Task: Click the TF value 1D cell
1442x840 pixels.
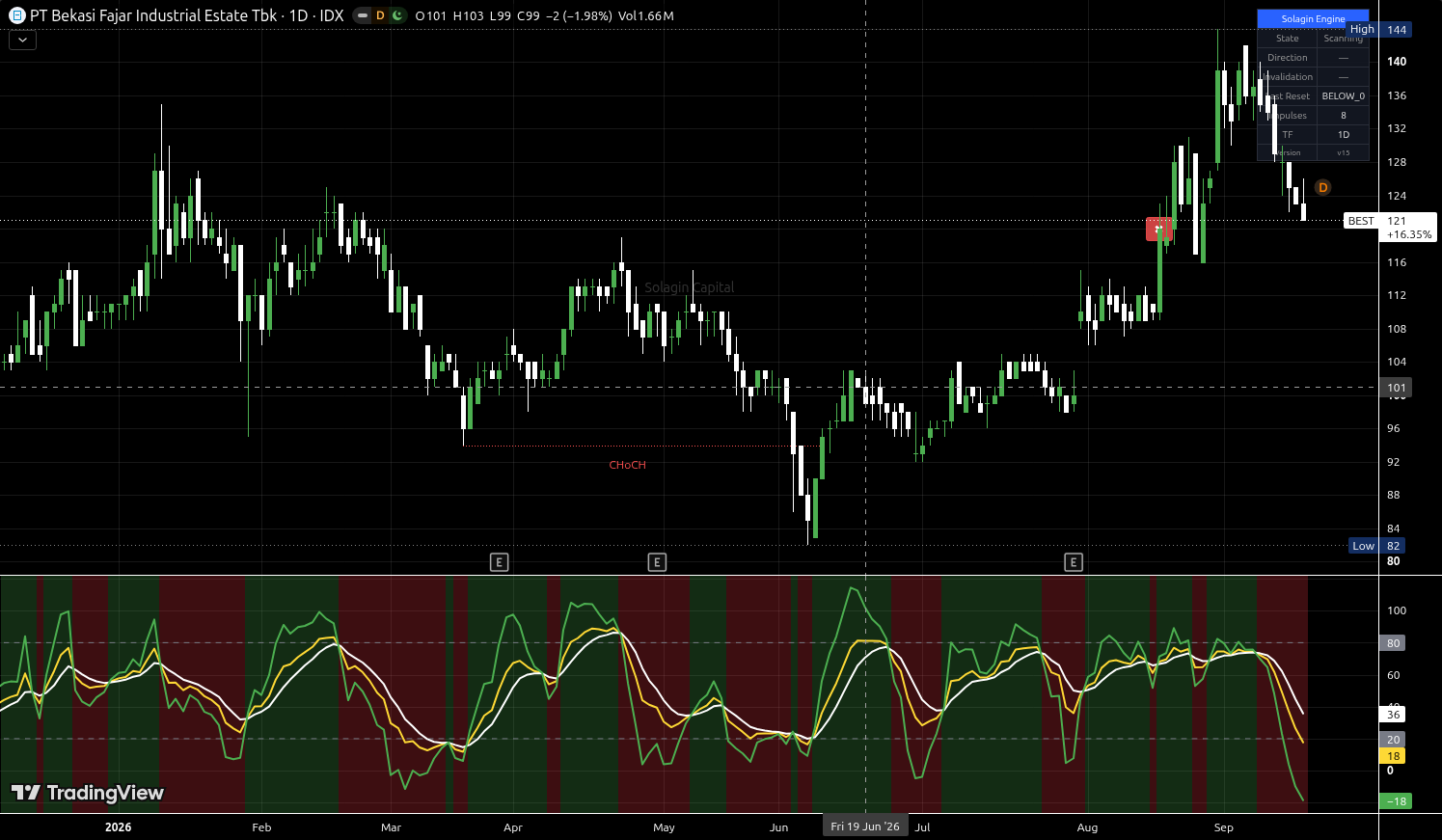Action: [x=1343, y=134]
